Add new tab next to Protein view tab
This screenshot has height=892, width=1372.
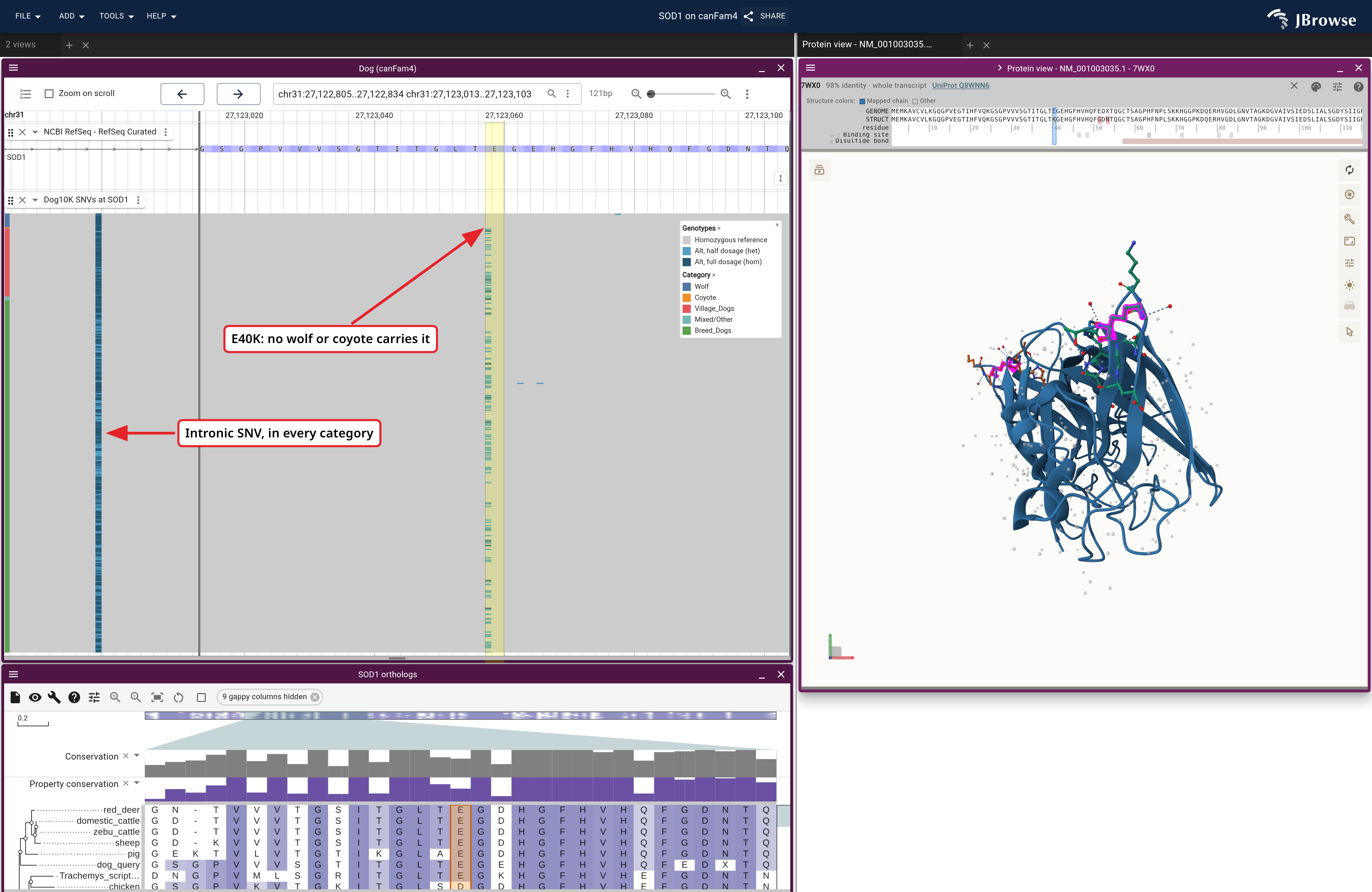click(x=970, y=45)
